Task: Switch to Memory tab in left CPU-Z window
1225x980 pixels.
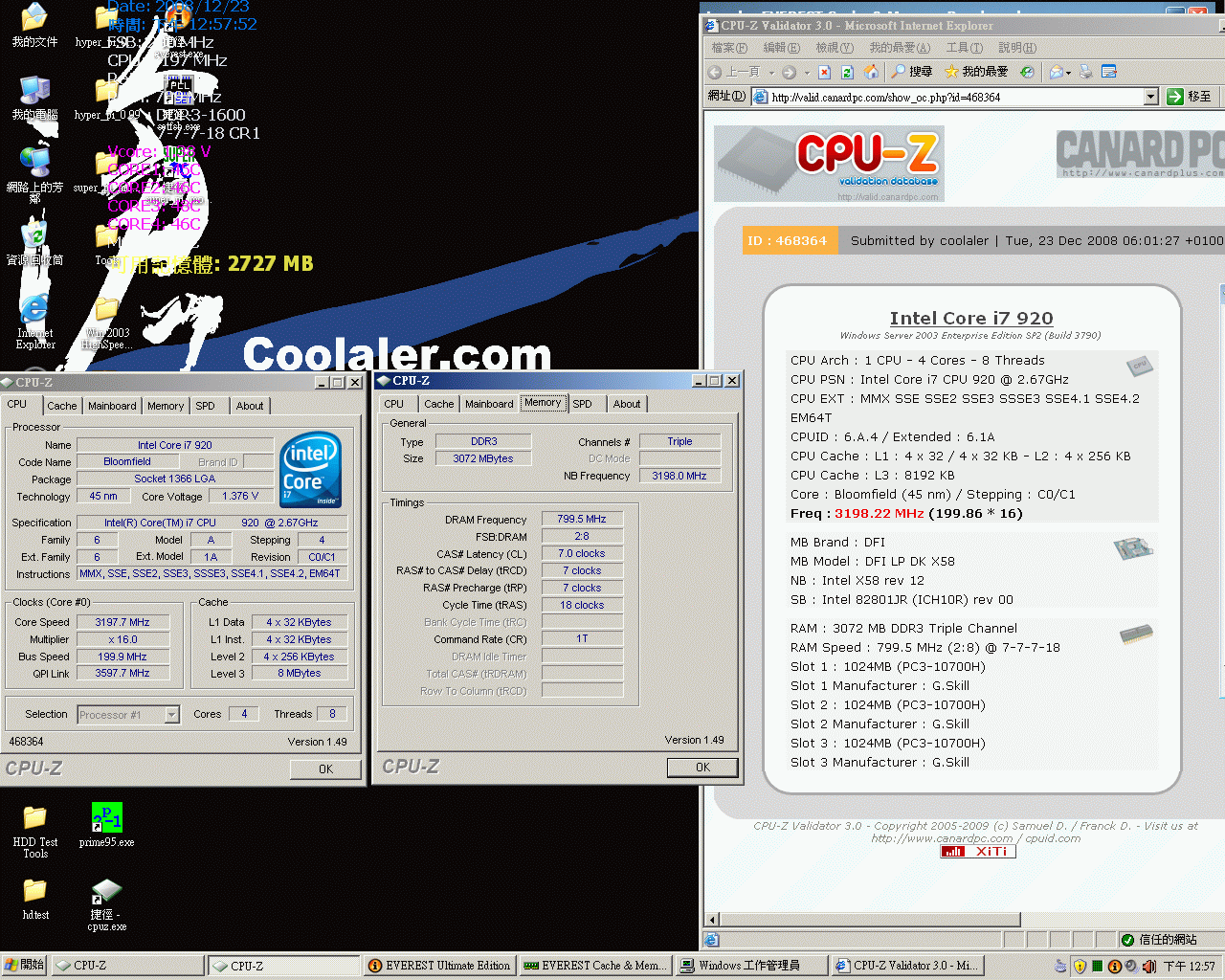Action: (166, 406)
